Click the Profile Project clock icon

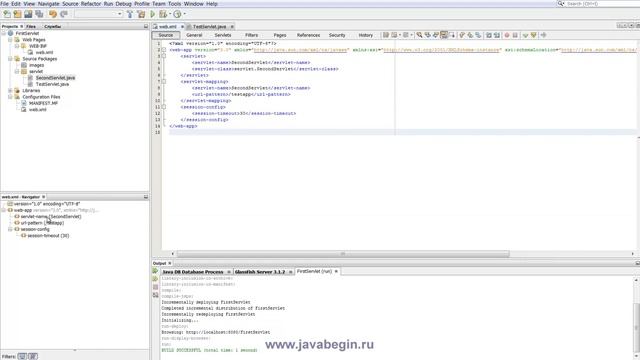tap(177, 14)
